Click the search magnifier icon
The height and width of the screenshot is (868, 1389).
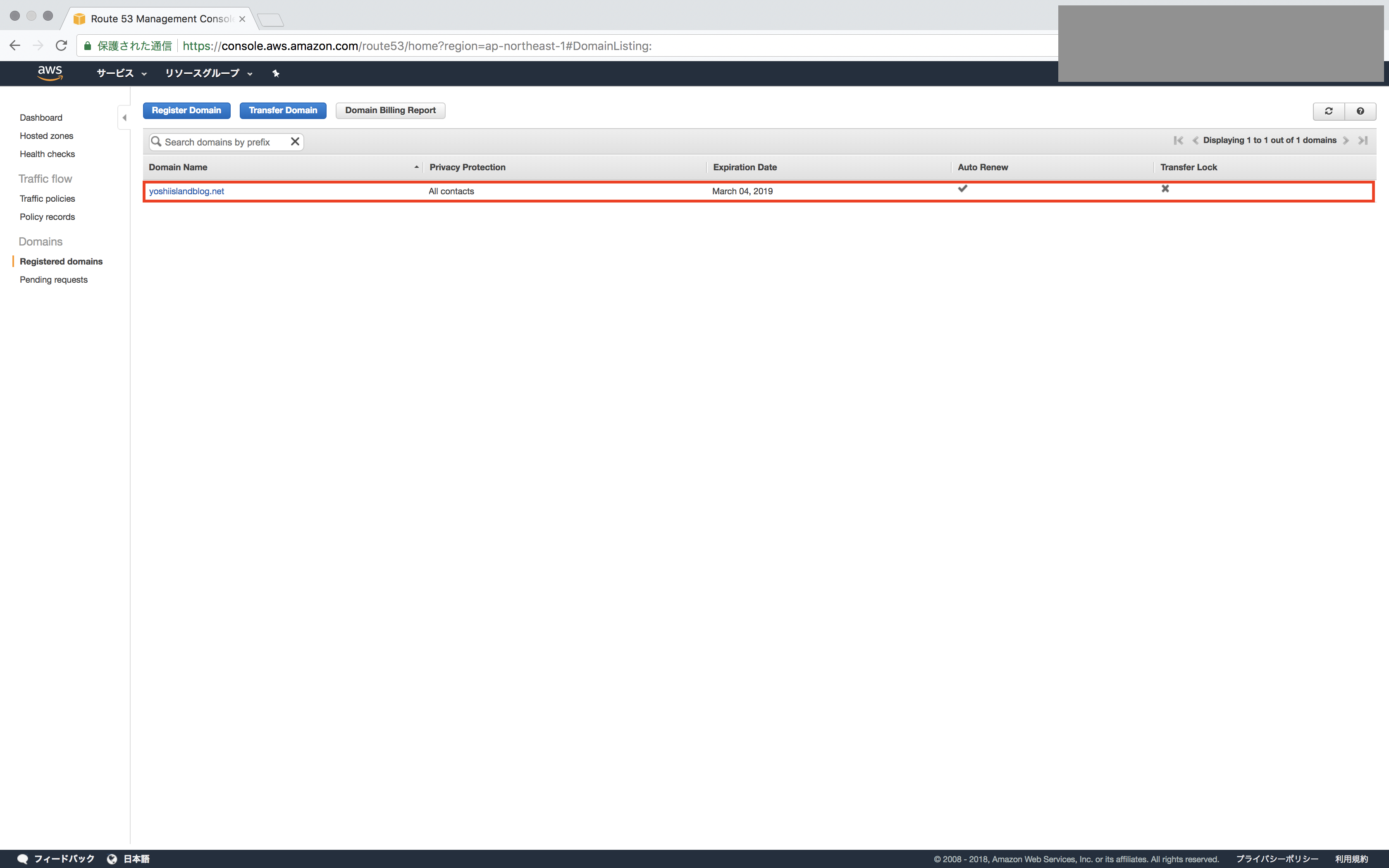(155, 141)
